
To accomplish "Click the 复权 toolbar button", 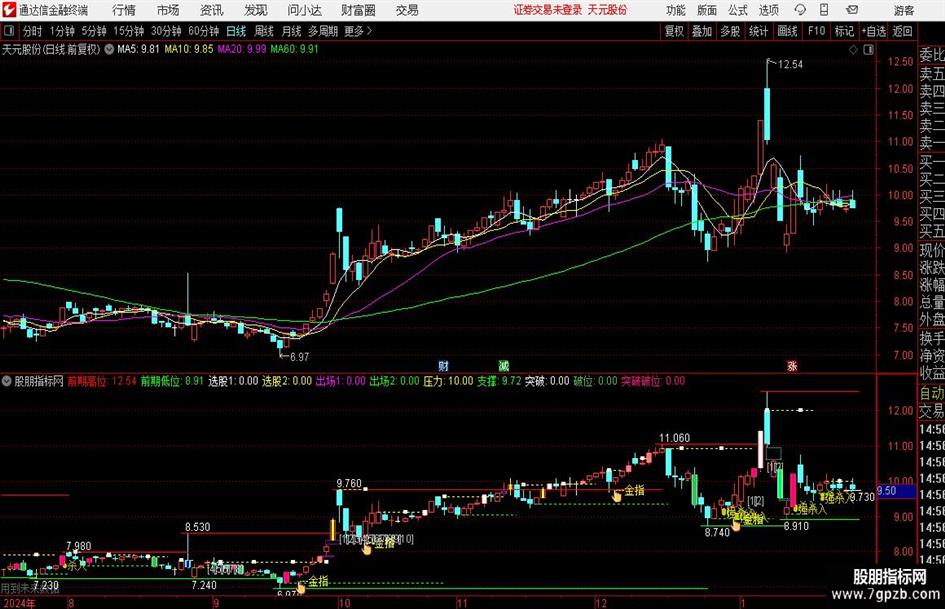I will click(x=674, y=31).
